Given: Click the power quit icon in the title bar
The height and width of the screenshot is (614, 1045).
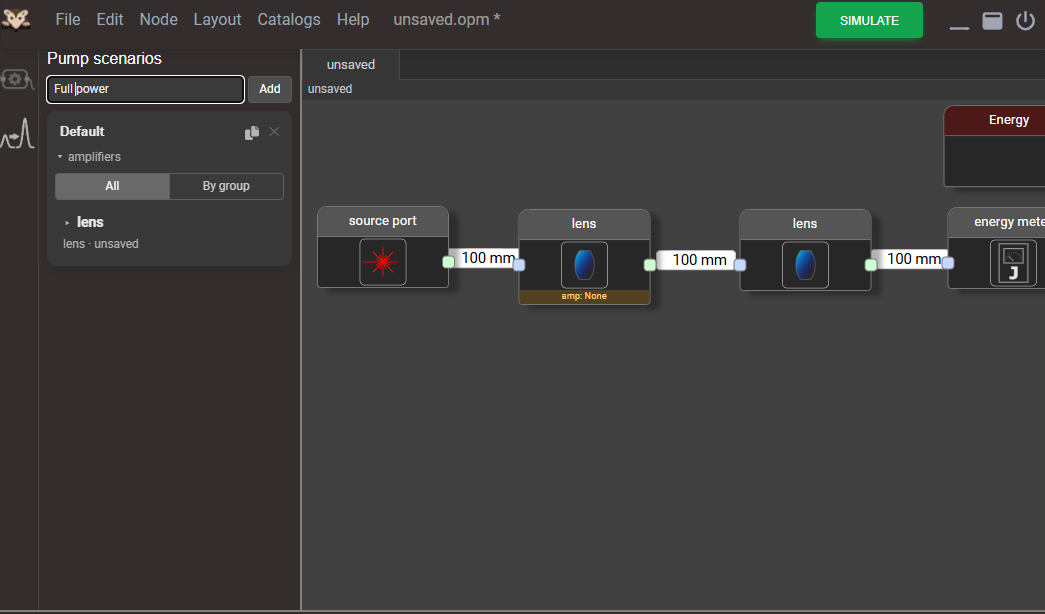Looking at the screenshot, I should point(1025,21).
